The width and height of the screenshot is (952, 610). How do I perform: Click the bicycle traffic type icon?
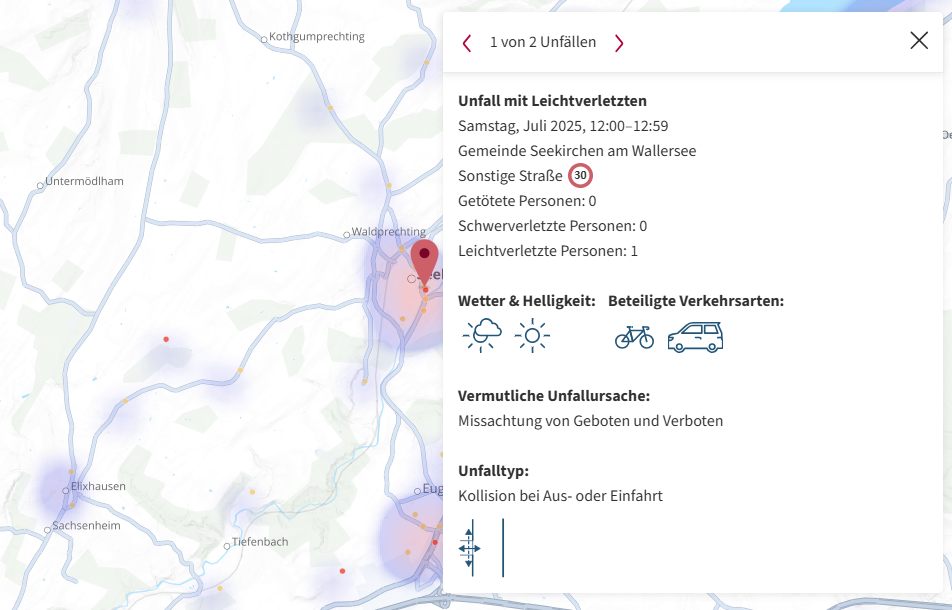click(x=634, y=337)
